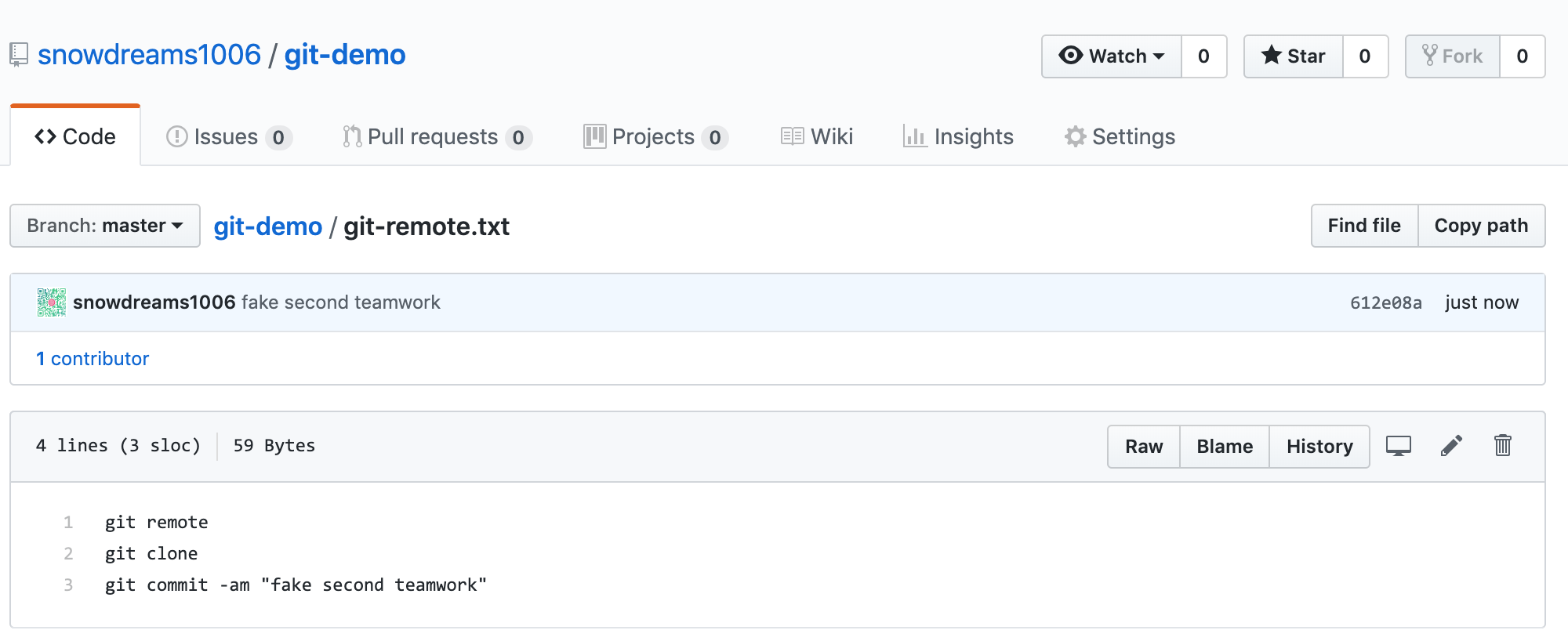
Task: Open the Wiki tab
Action: tap(817, 137)
